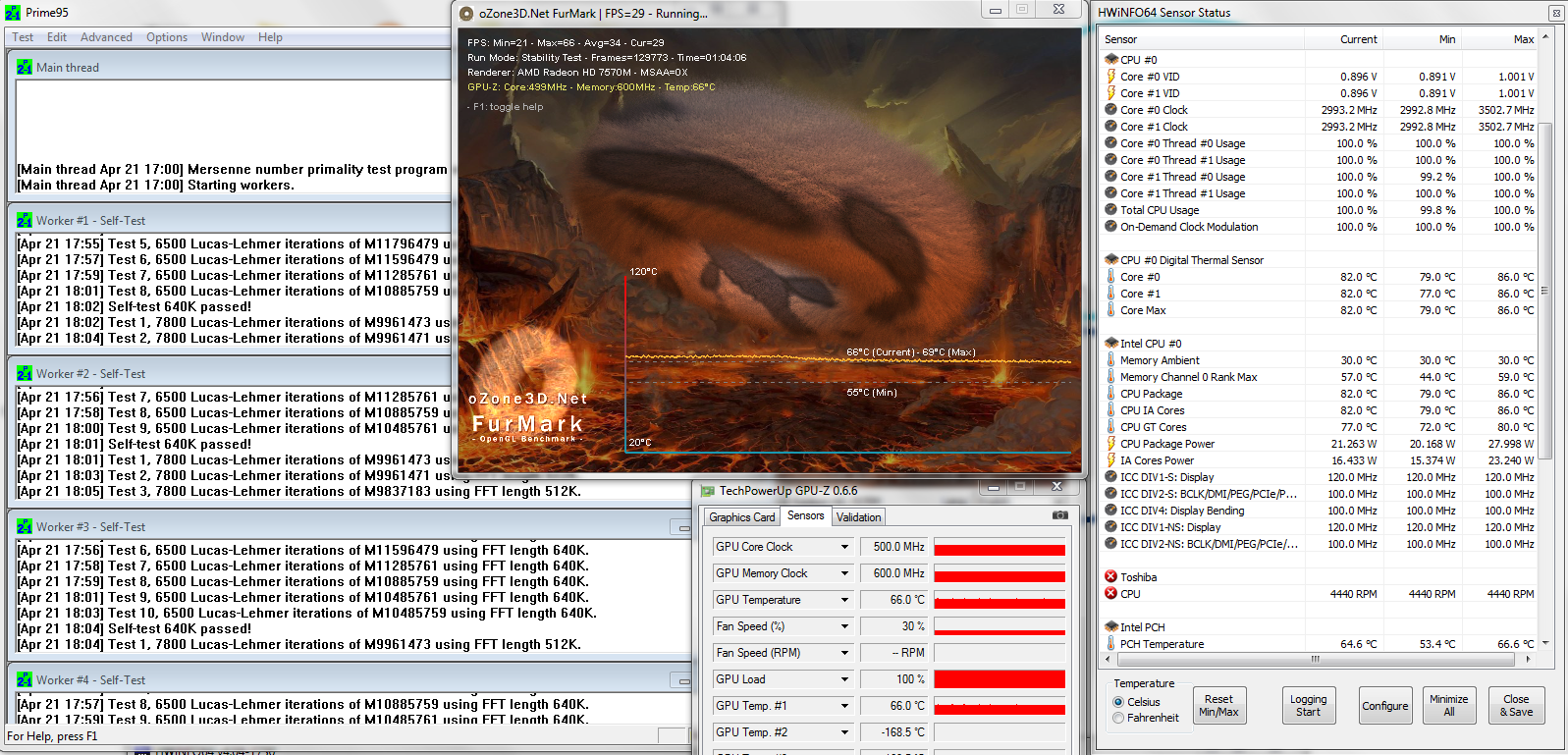Click the Memory Ambient thermometer icon
This screenshot has height=755, width=1568.
[1111, 359]
